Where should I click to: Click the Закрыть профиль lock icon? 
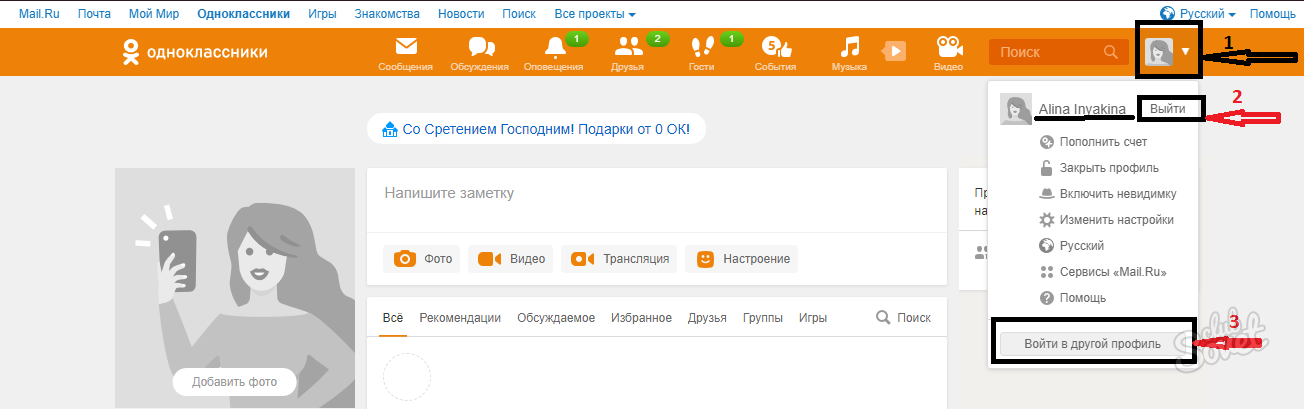pyautogui.click(x=1047, y=168)
